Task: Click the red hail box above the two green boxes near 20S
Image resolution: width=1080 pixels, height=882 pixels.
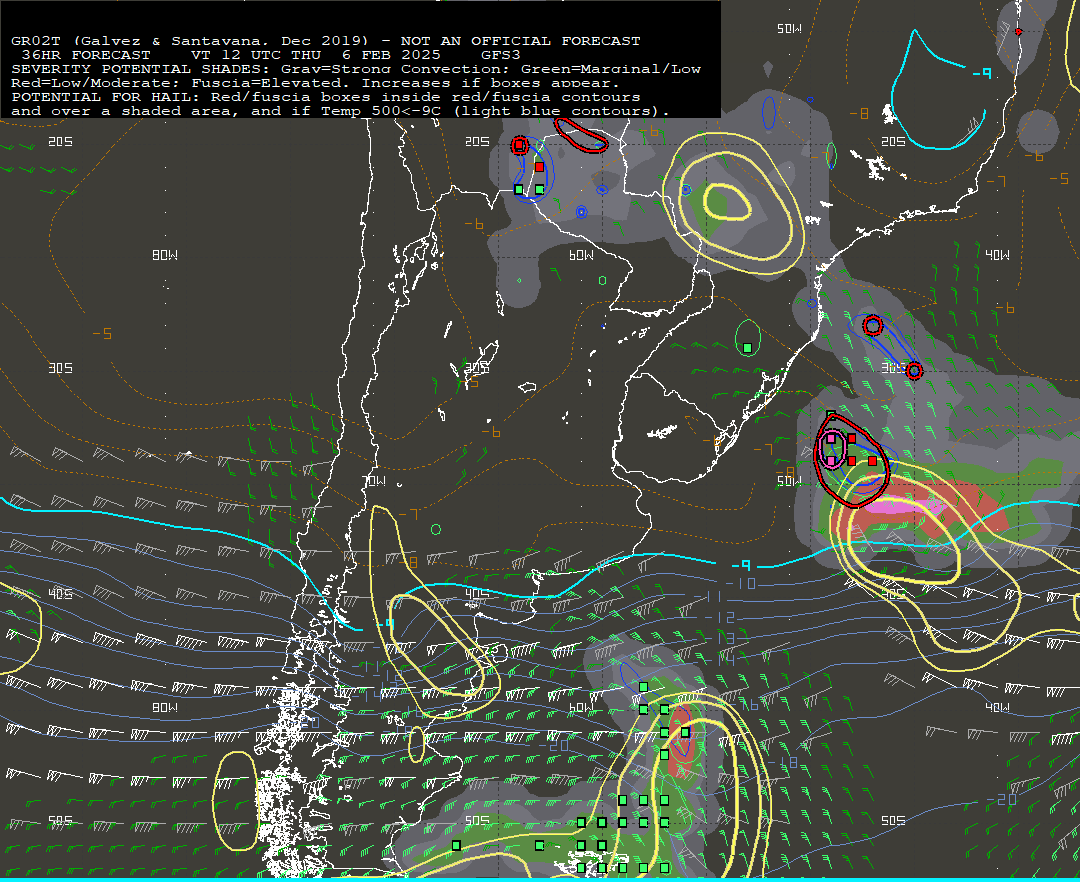Action: 539,167
